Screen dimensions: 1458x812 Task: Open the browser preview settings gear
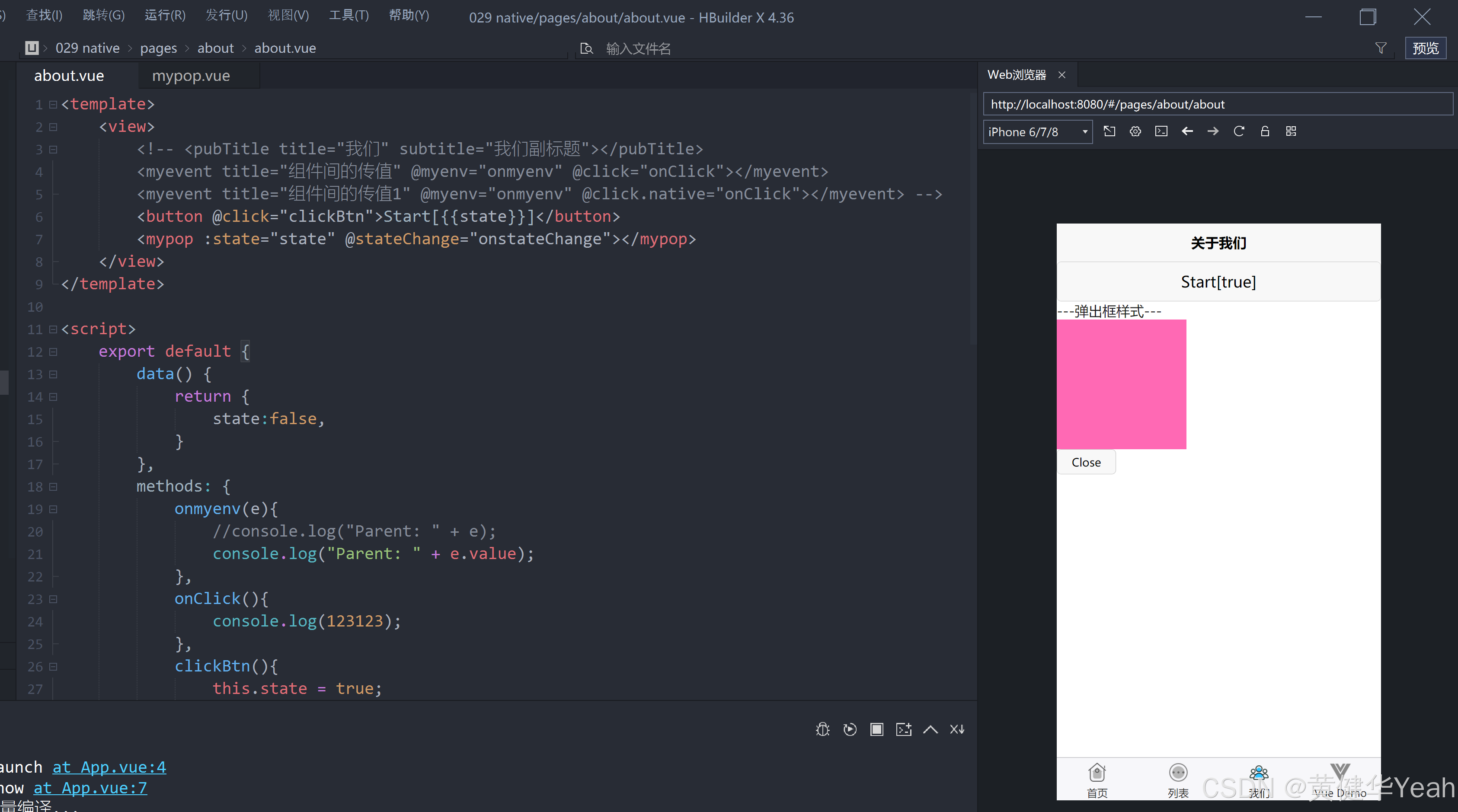pyautogui.click(x=1135, y=131)
